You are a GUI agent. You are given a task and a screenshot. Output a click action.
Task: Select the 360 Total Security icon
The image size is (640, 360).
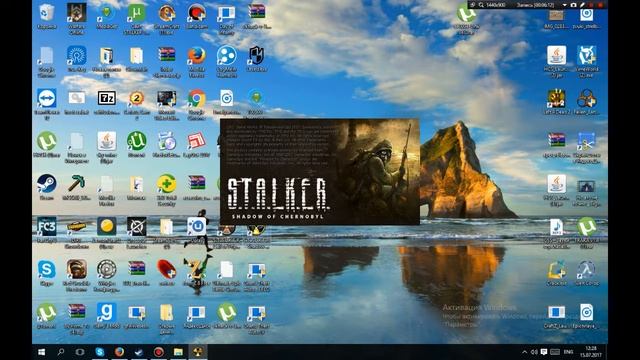(x=167, y=184)
